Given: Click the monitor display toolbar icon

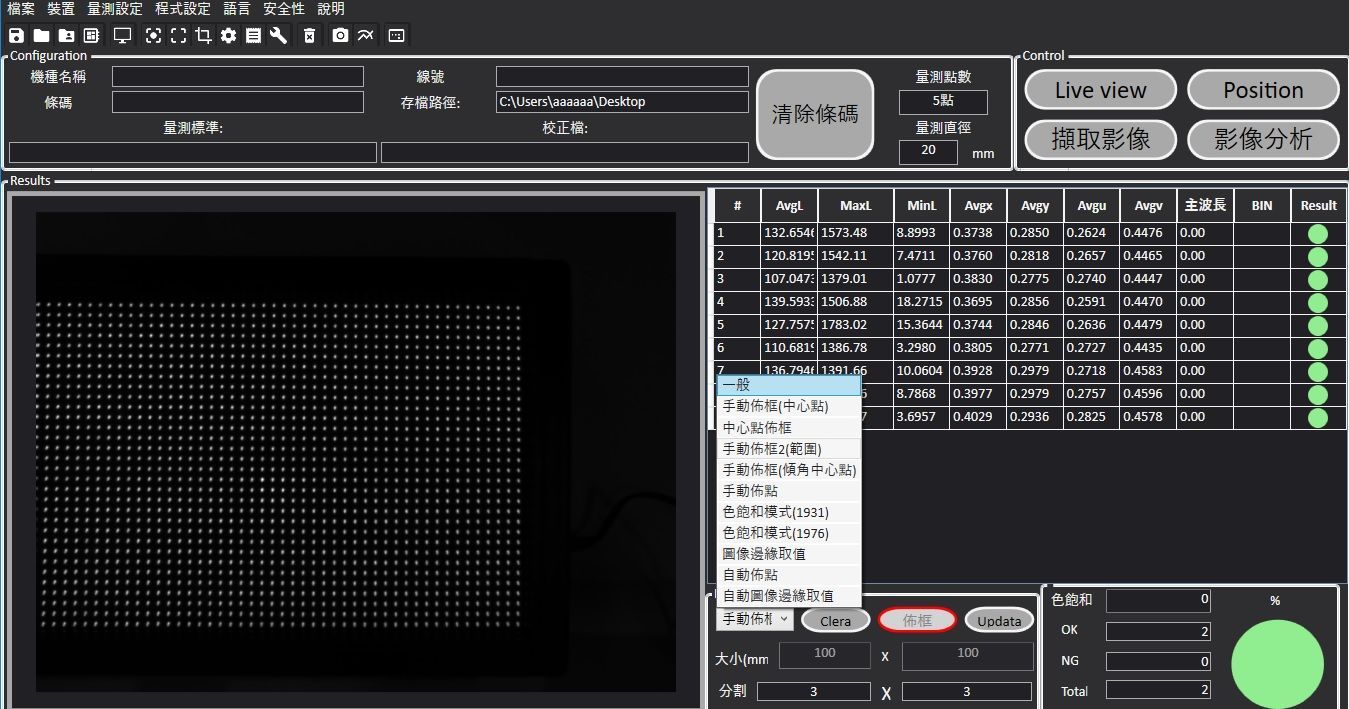Looking at the screenshot, I should click(122, 35).
